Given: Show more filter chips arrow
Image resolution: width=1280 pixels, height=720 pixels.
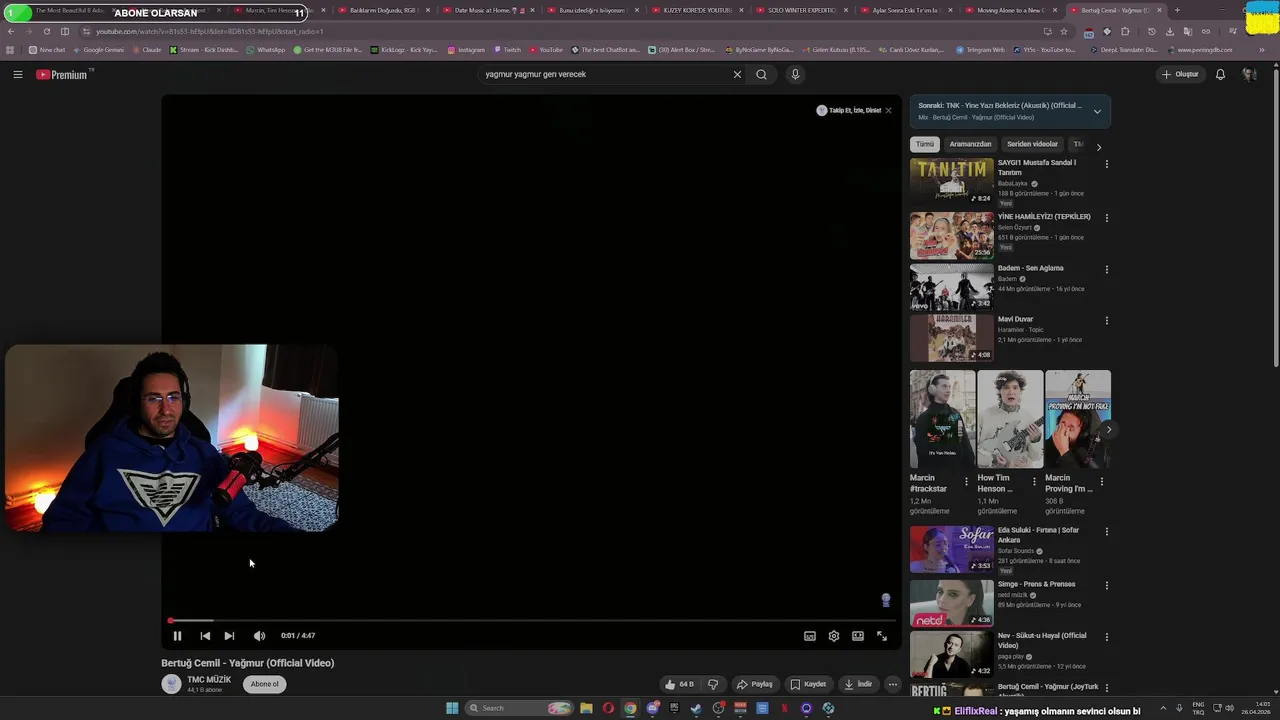Looking at the screenshot, I should (1099, 147).
